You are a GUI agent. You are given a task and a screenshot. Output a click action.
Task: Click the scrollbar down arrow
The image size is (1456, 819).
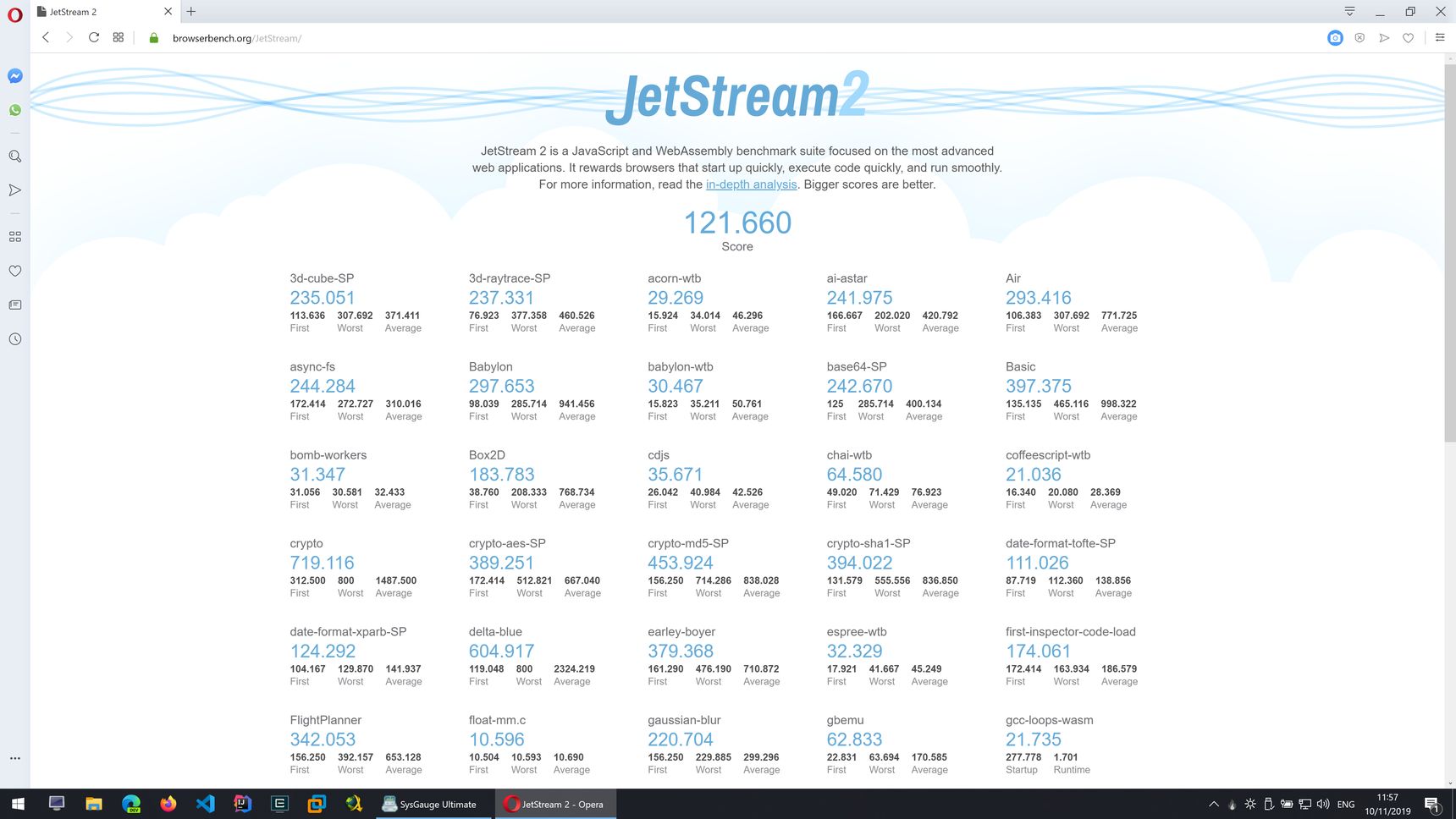[1449, 783]
